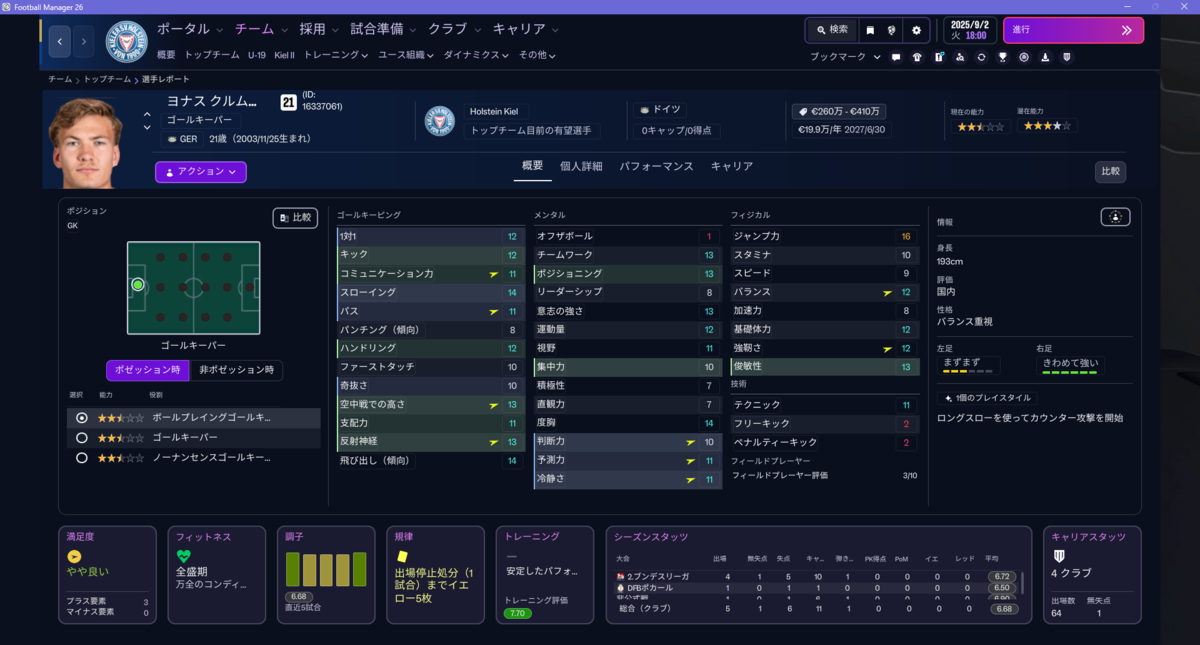Open the ダイナミクス submenu dropdown
The width and height of the screenshot is (1200, 645).
point(477,55)
